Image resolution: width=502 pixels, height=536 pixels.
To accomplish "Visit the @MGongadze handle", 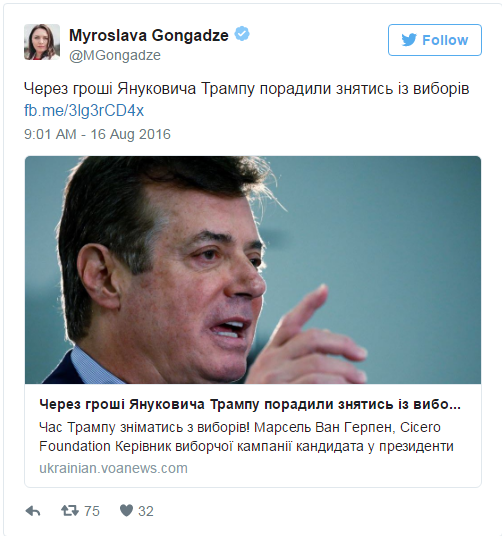I will [x=115, y=55].
